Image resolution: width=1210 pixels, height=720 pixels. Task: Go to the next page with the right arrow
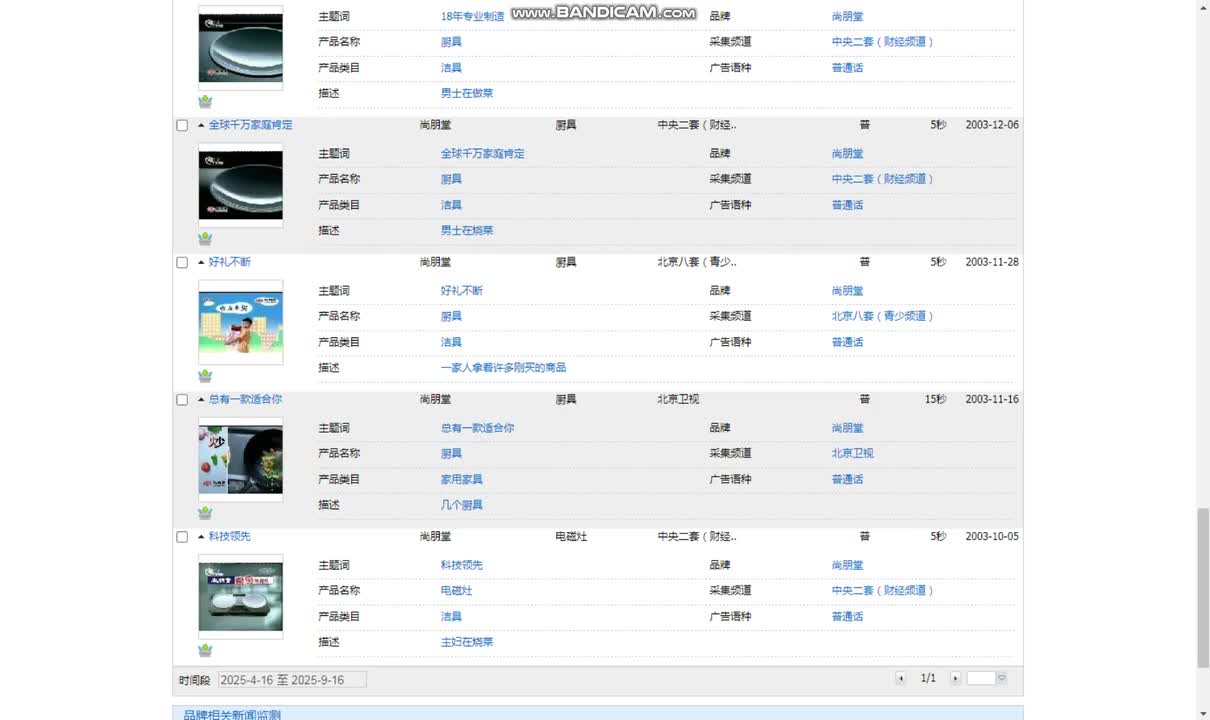click(x=955, y=678)
